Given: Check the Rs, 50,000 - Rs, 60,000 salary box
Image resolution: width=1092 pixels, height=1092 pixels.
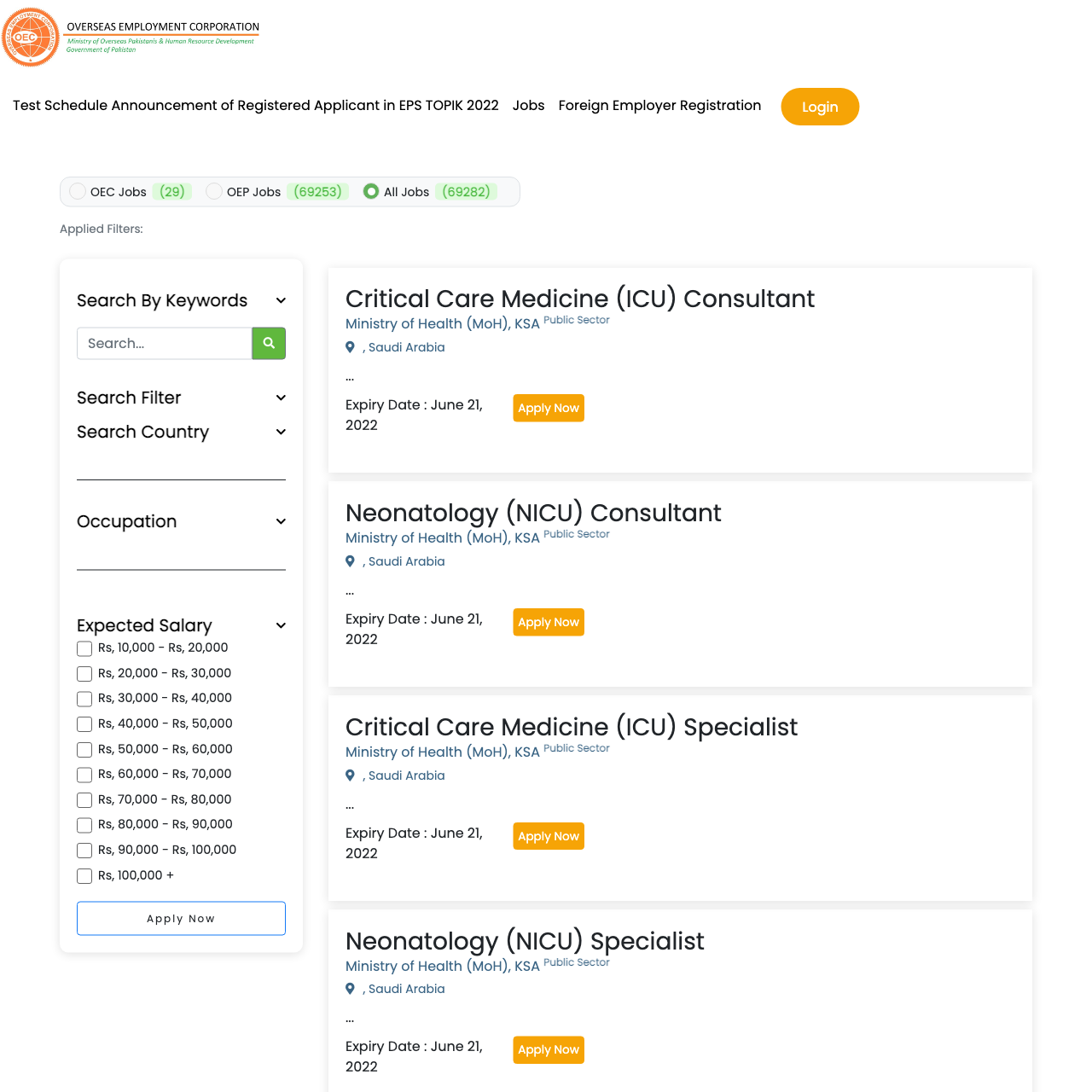Looking at the screenshot, I should pyautogui.click(x=84, y=750).
